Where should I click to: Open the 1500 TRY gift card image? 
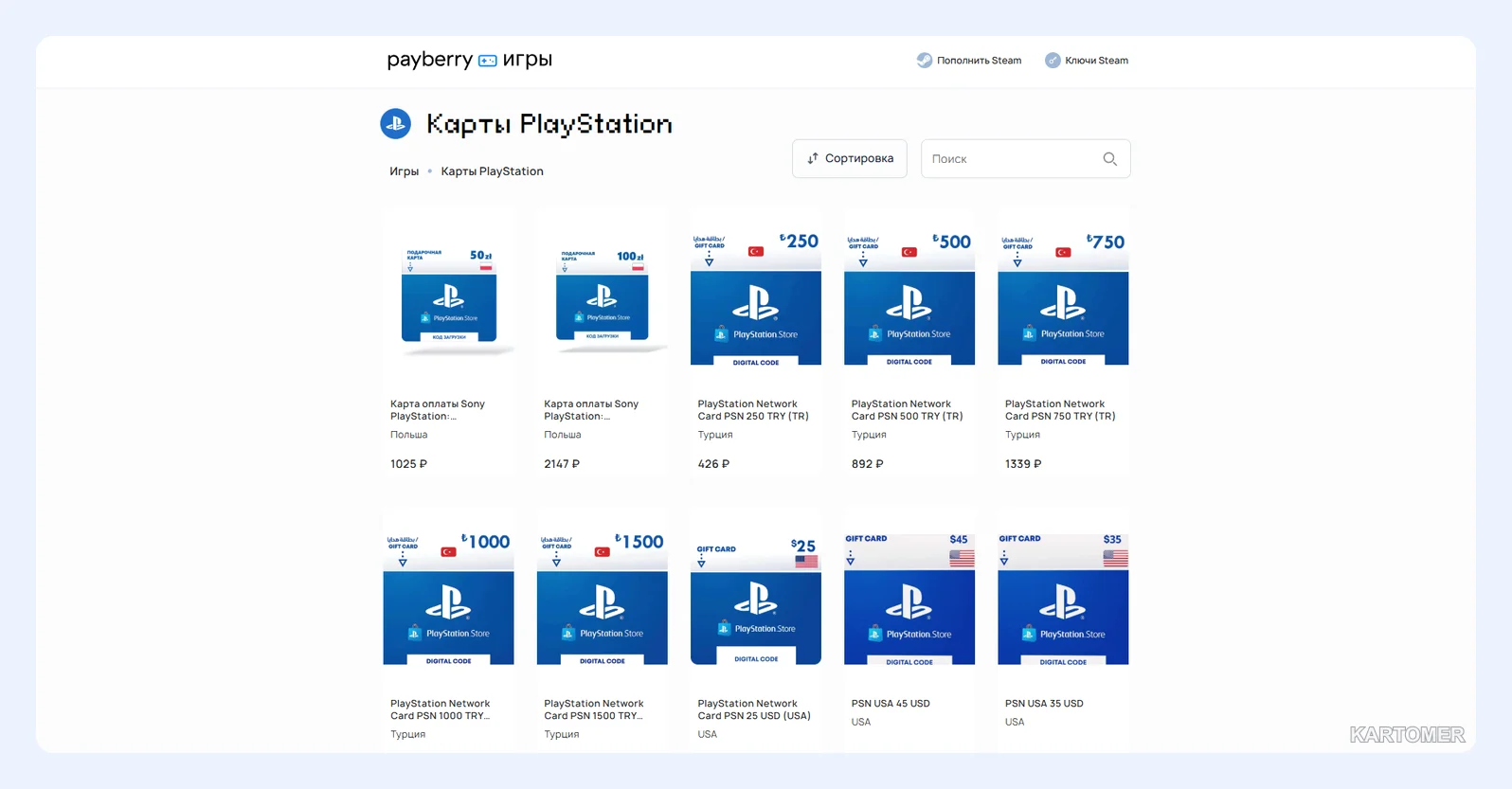603,599
